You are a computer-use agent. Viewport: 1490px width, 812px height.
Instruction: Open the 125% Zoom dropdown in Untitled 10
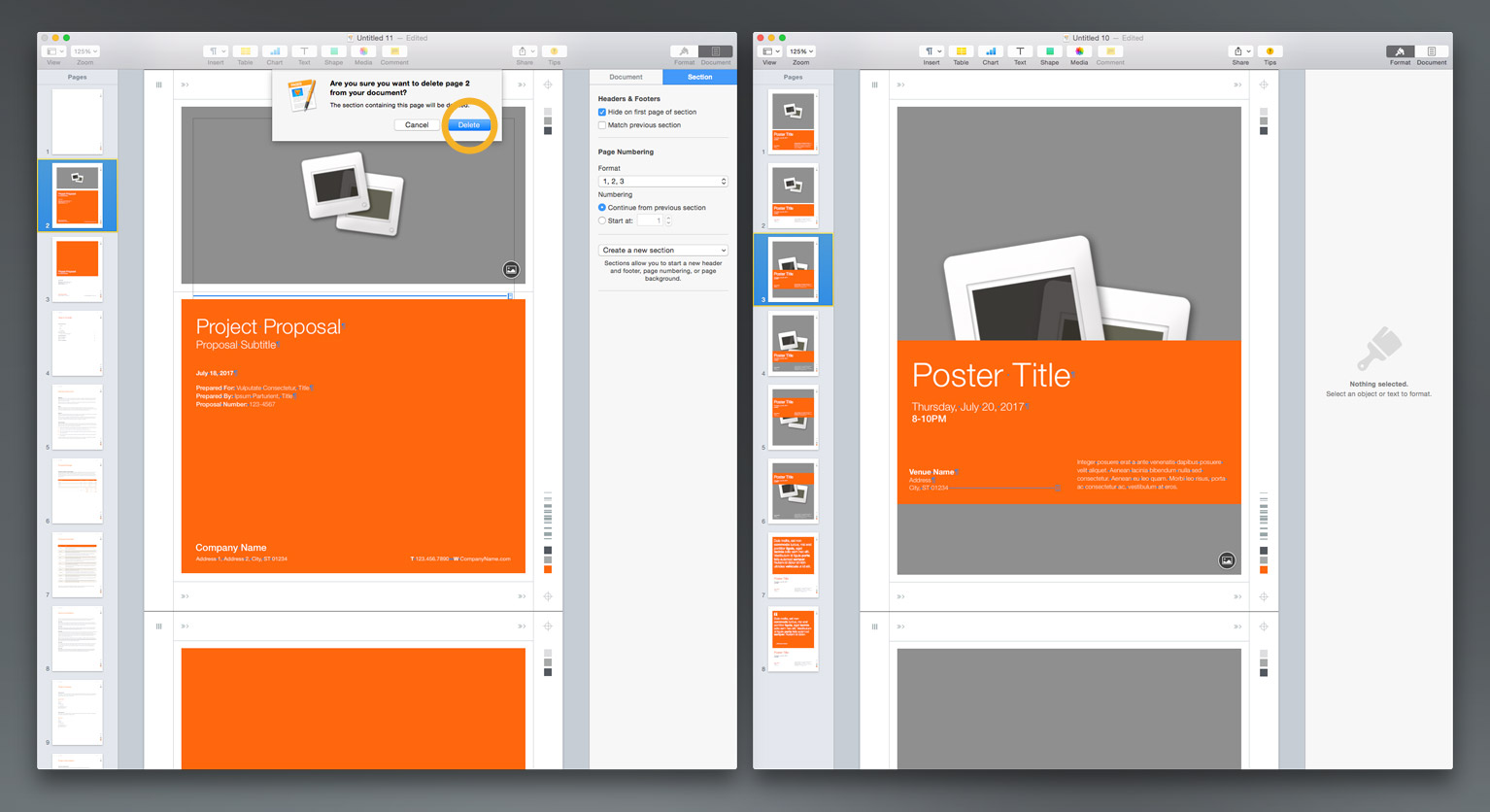(801, 51)
